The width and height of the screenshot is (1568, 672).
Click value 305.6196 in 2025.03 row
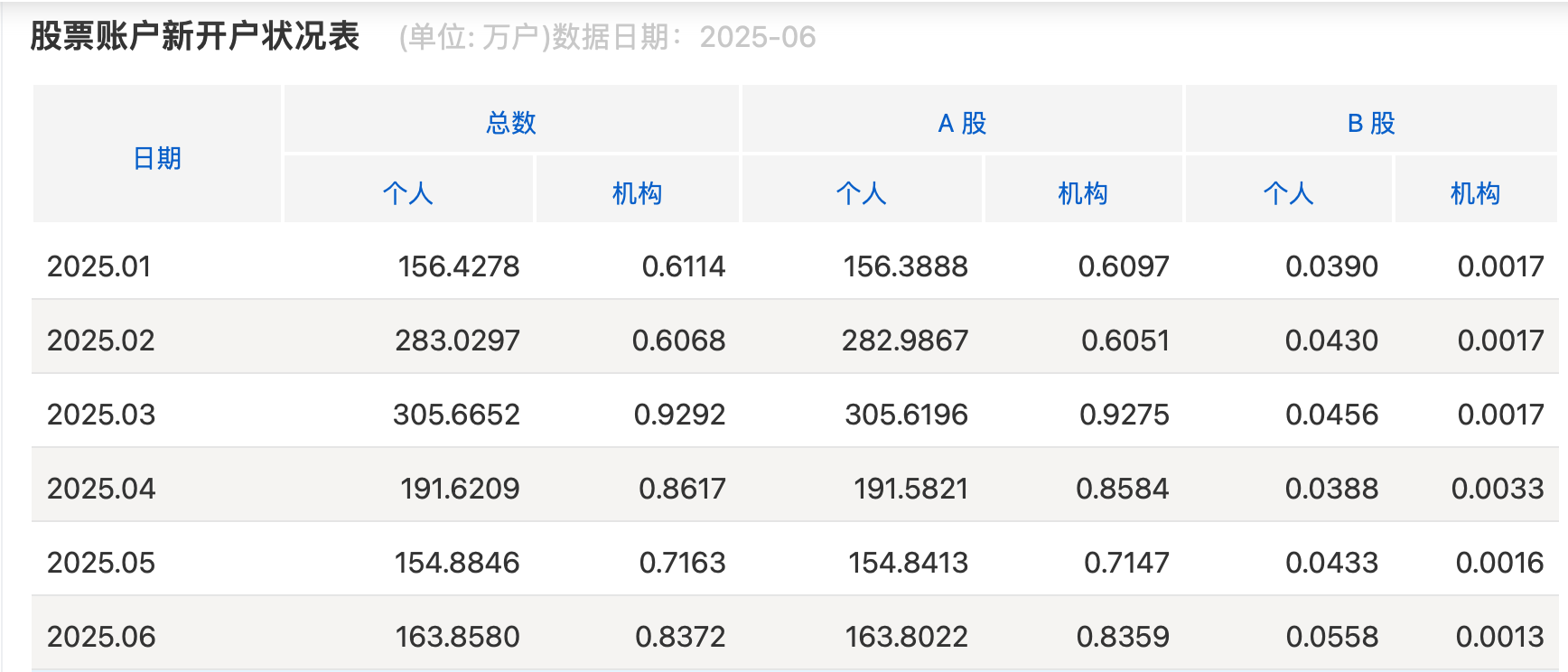pos(907,415)
